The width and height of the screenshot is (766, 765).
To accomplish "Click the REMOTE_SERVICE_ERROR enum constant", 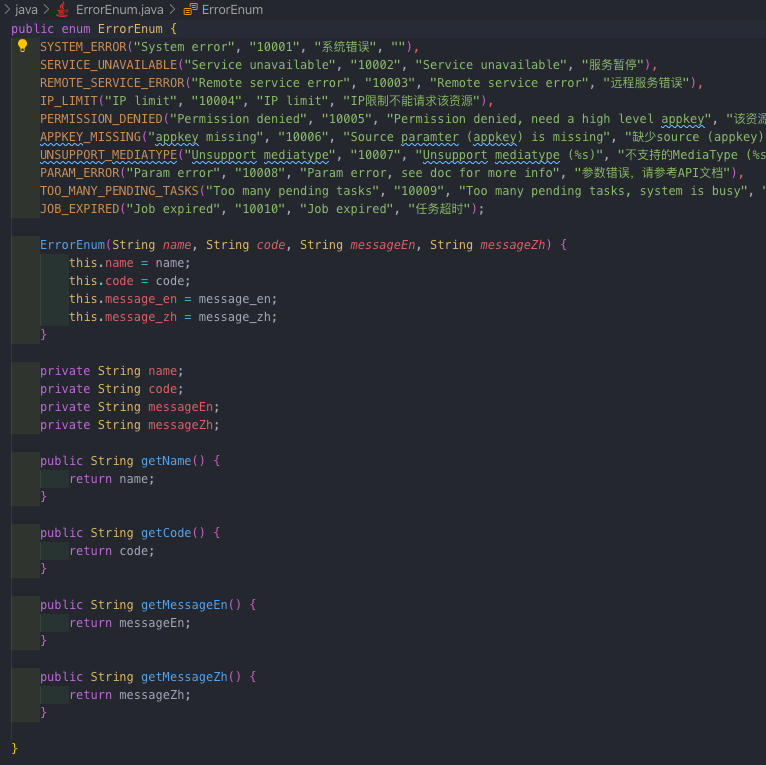I will (112, 83).
